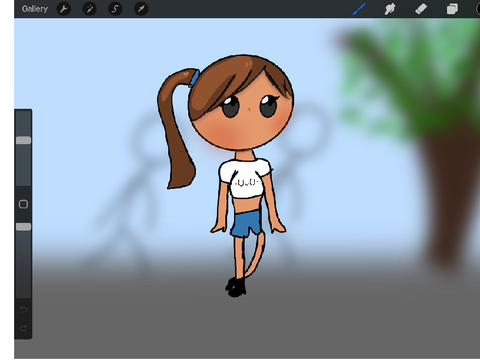Open the Adjustments magic wand menu
Viewport: 480px width, 360px height.
click(89, 9)
